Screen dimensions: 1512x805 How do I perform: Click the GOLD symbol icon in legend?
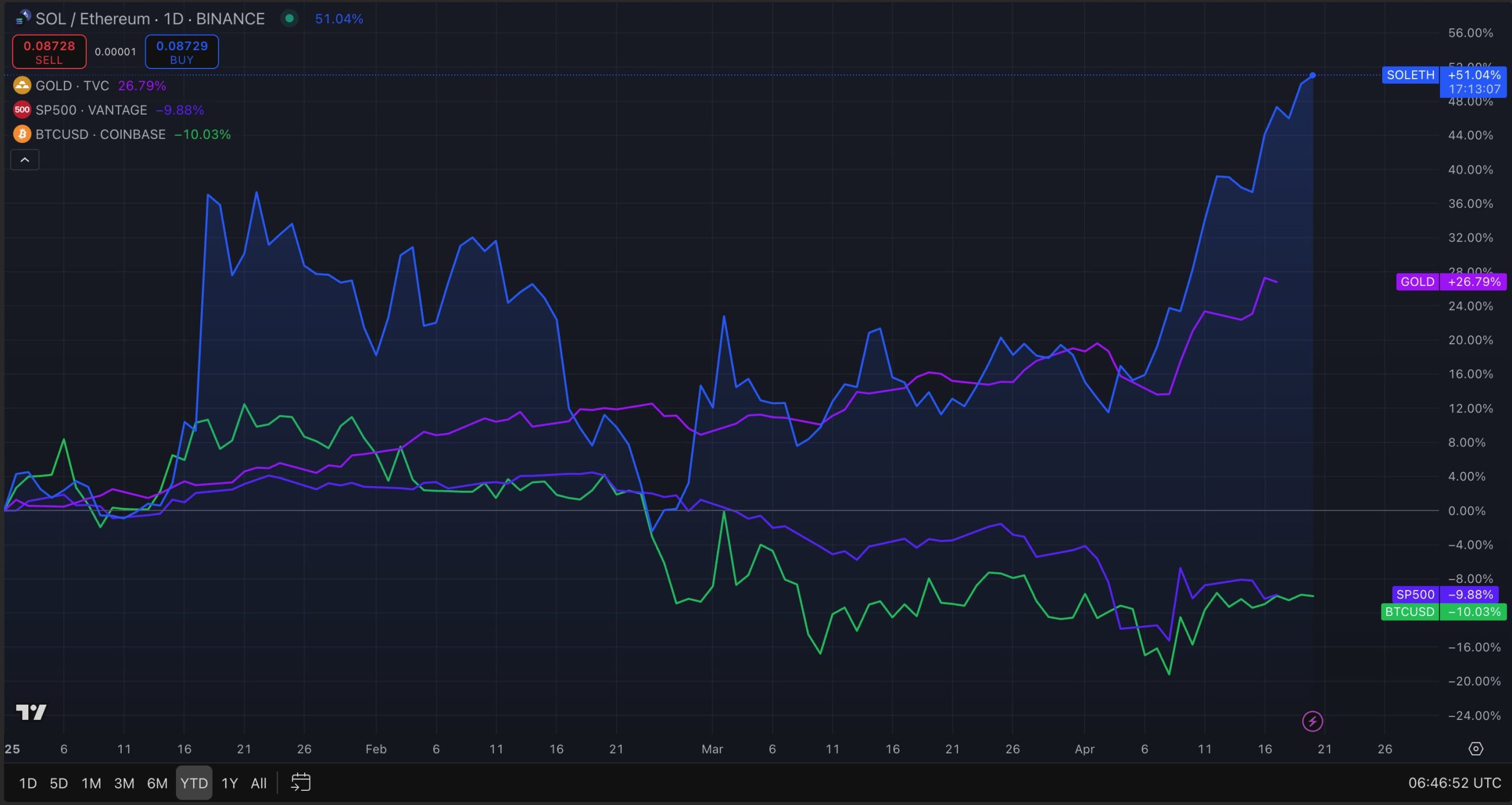point(22,86)
